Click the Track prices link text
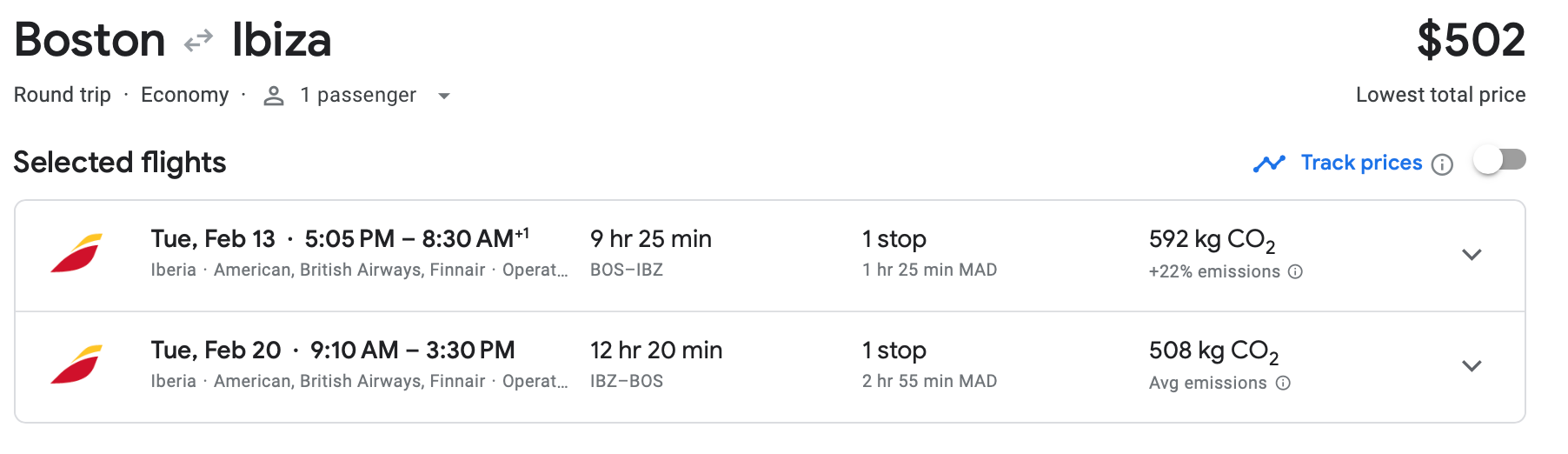Screen dimensions: 1568x454 pyautogui.click(x=1361, y=163)
